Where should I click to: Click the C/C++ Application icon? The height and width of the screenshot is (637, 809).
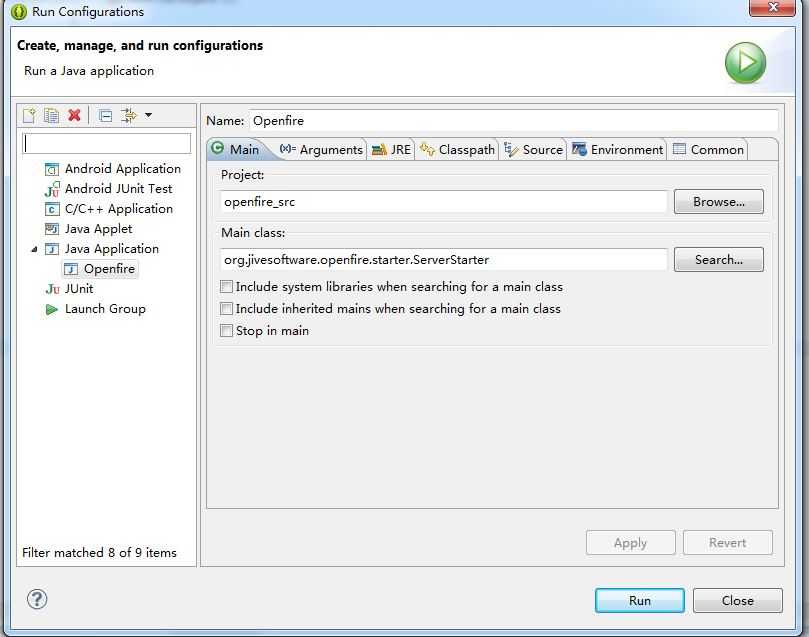pos(52,209)
